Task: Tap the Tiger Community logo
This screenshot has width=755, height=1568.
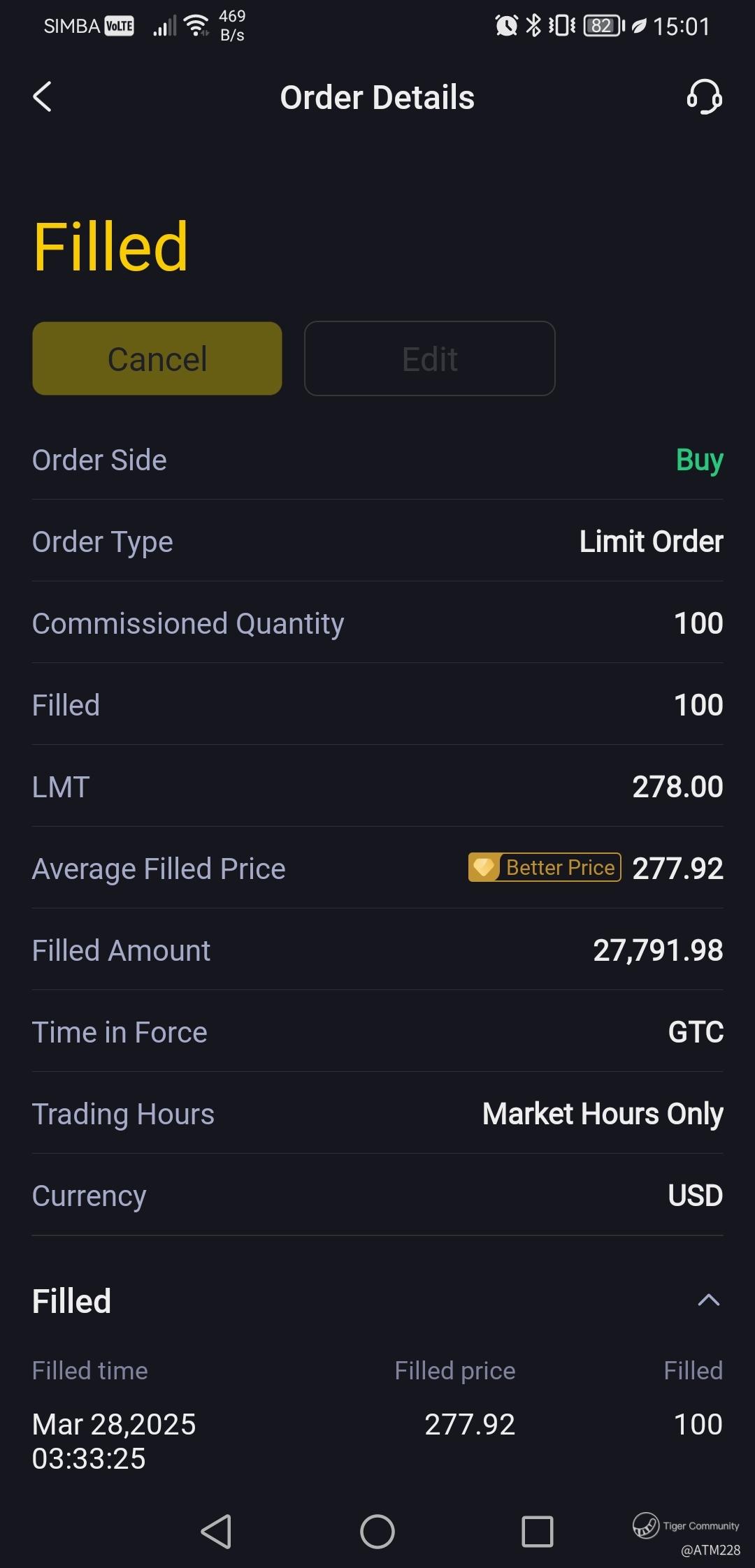Action: (646, 1525)
